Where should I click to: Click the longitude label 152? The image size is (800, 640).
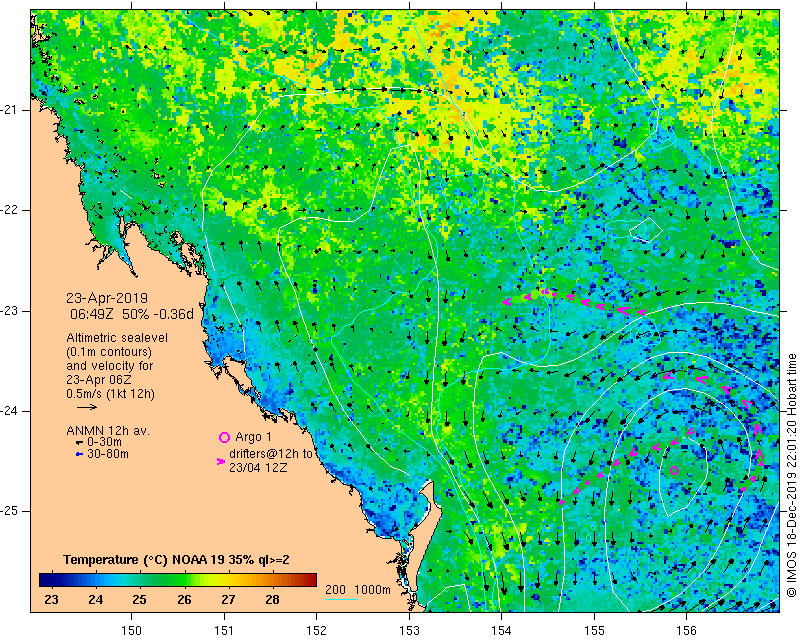pyautogui.click(x=316, y=631)
